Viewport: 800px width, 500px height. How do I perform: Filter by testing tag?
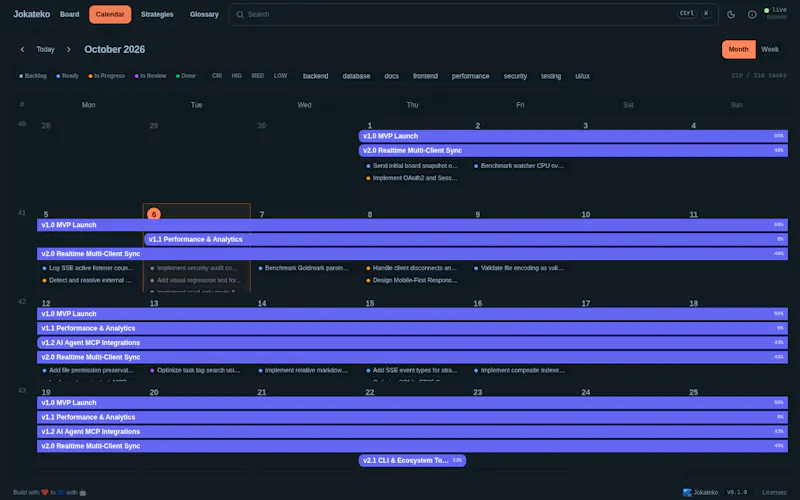tap(551, 76)
